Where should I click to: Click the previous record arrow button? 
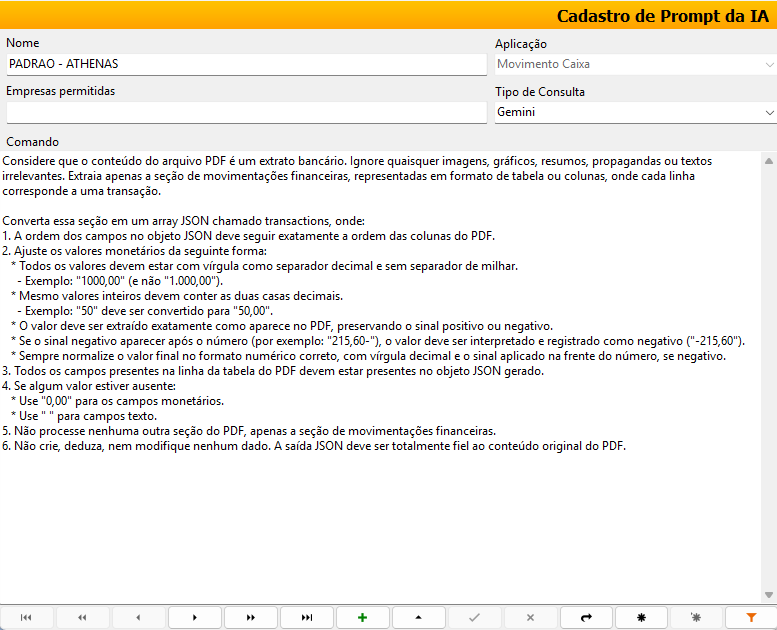pyautogui.click(x=138, y=618)
